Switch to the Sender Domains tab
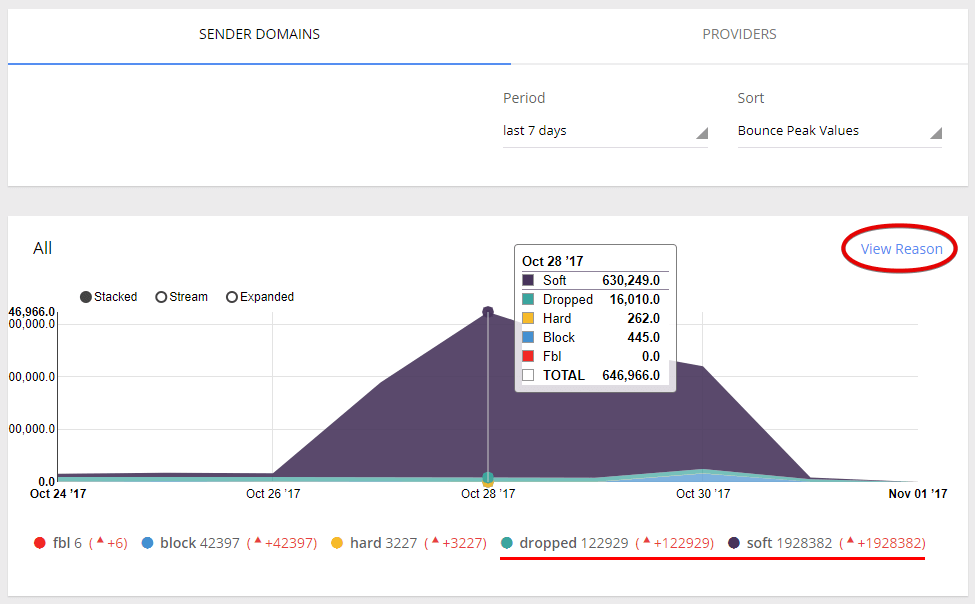This screenshot has width=975, height=604. pyautogui.click(x=259, y=35)
